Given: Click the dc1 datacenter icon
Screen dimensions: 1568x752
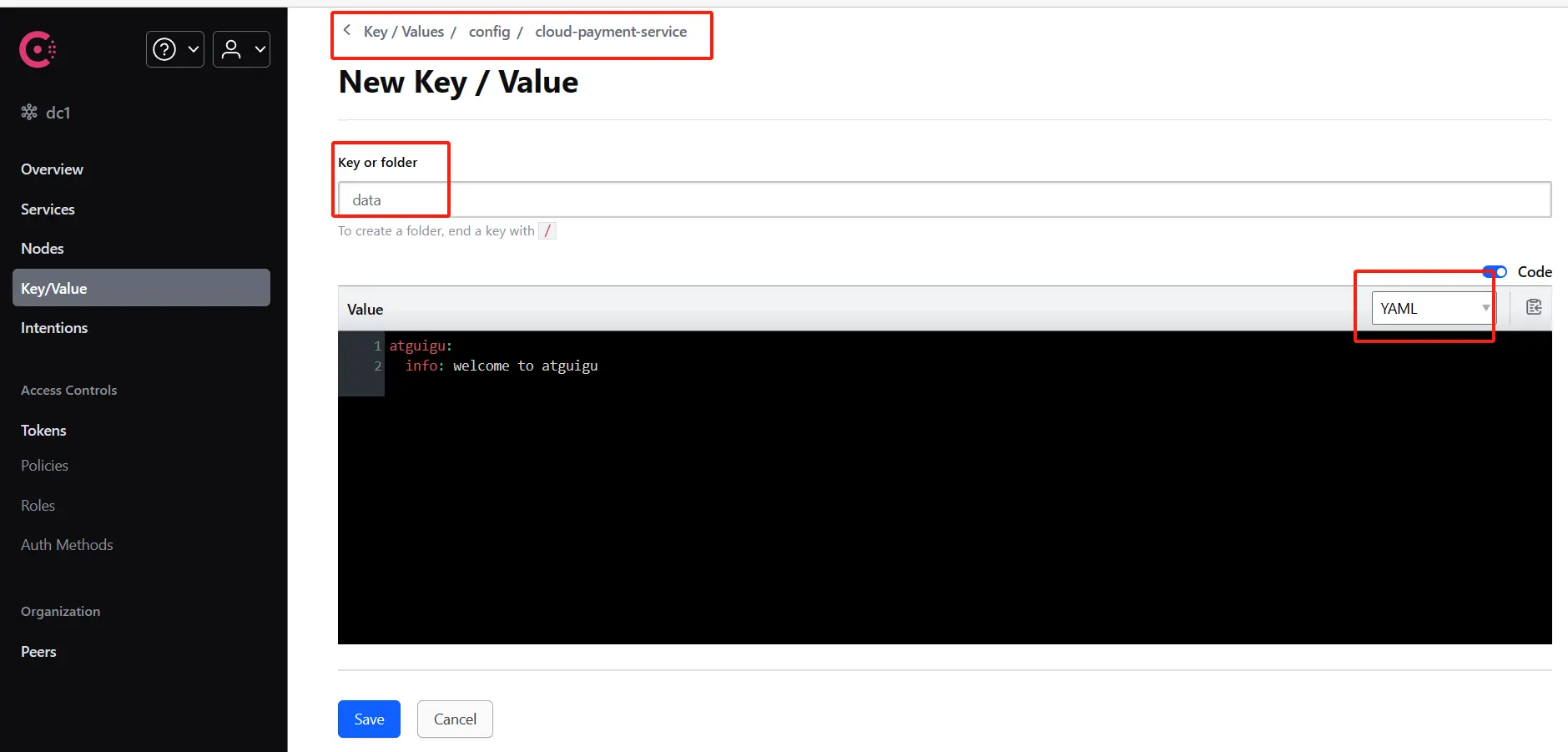Looking at the screenshot, I should coord(29,113).
